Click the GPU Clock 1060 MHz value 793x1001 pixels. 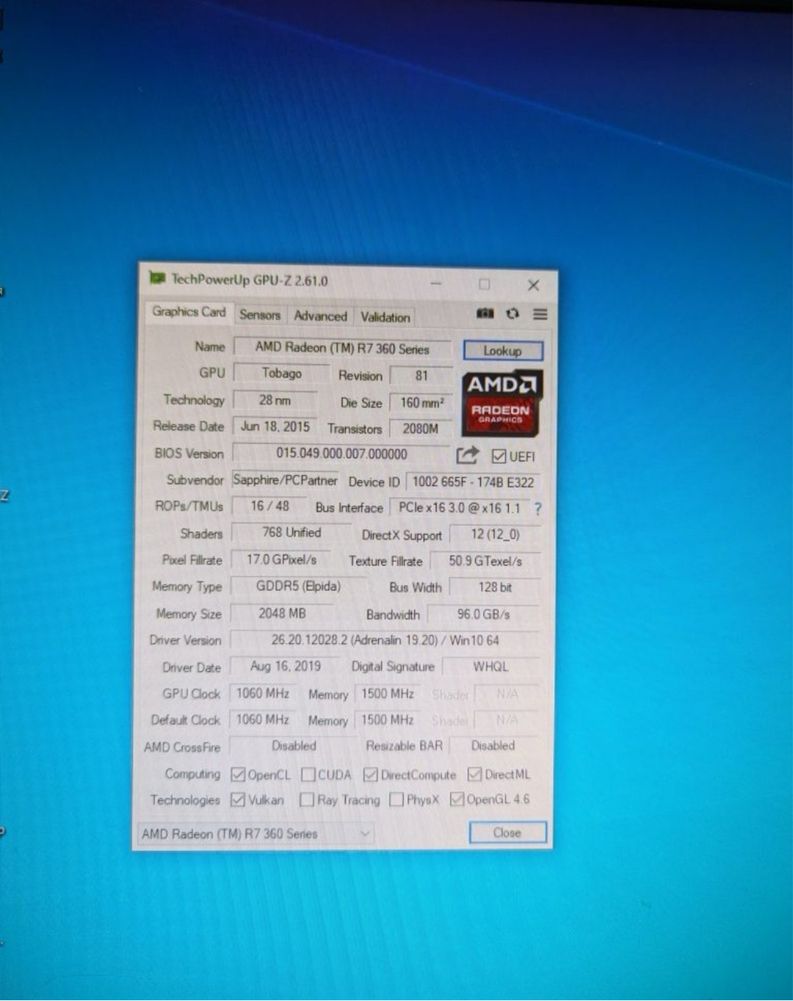[262, 693]
